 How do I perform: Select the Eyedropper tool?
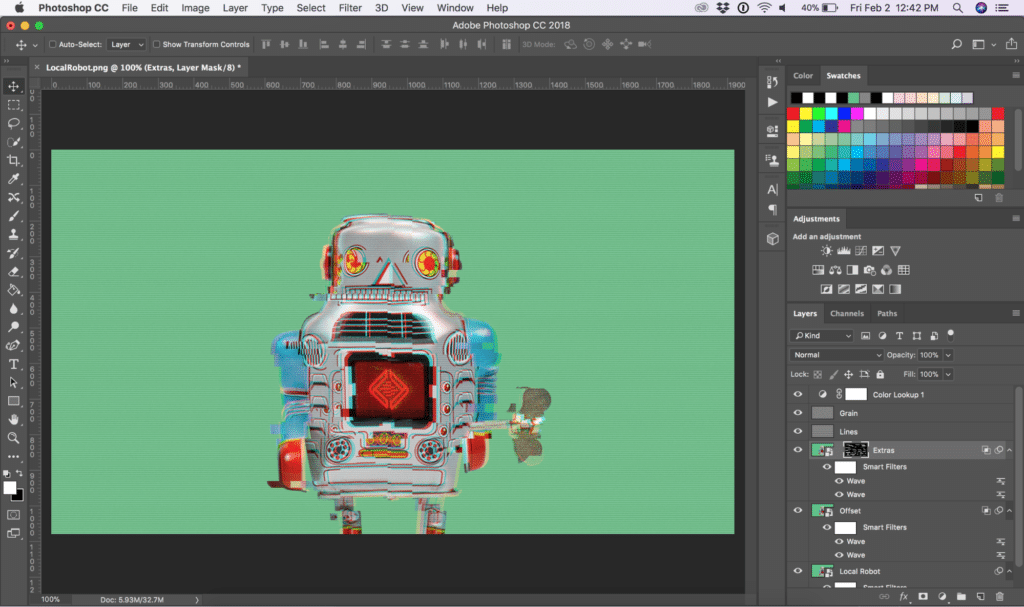click(14, 179)
